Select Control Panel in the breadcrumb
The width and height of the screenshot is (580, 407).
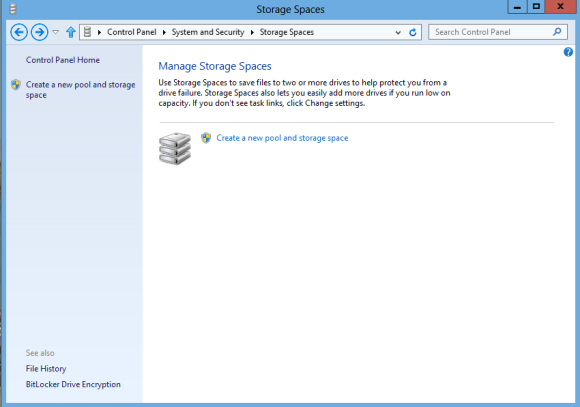[x=132, y=32]
